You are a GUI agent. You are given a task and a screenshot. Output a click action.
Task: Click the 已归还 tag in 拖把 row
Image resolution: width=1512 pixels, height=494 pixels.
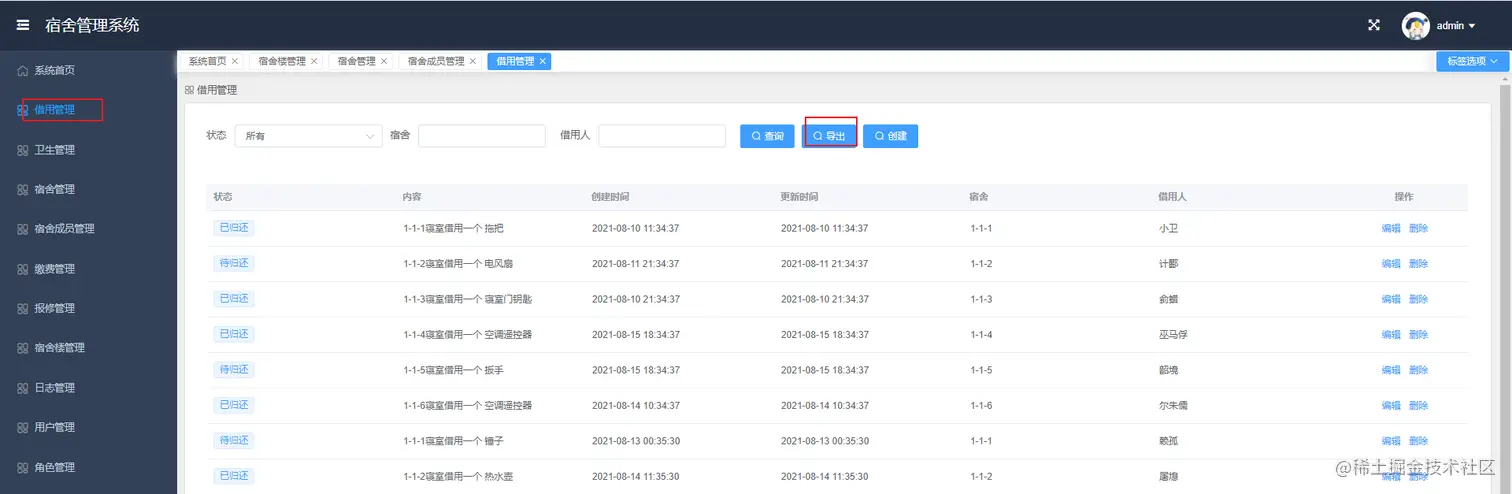pos(234,228)
